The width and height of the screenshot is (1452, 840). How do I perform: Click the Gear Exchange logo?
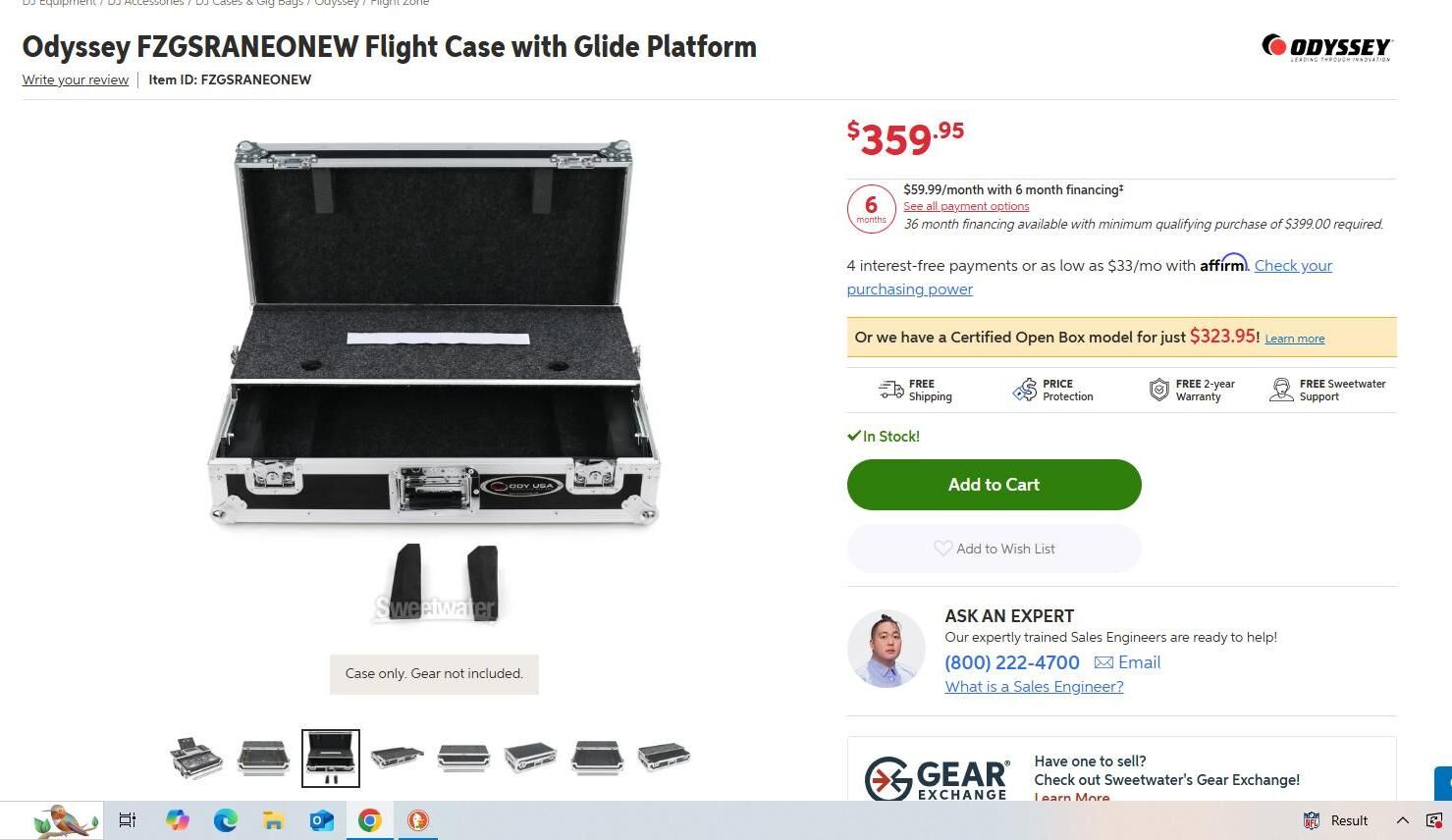coord(936,779)
